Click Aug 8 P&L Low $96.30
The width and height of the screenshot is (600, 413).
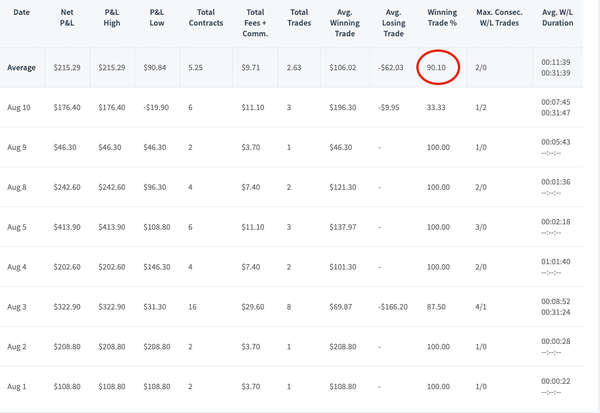[x=155, y=187]
